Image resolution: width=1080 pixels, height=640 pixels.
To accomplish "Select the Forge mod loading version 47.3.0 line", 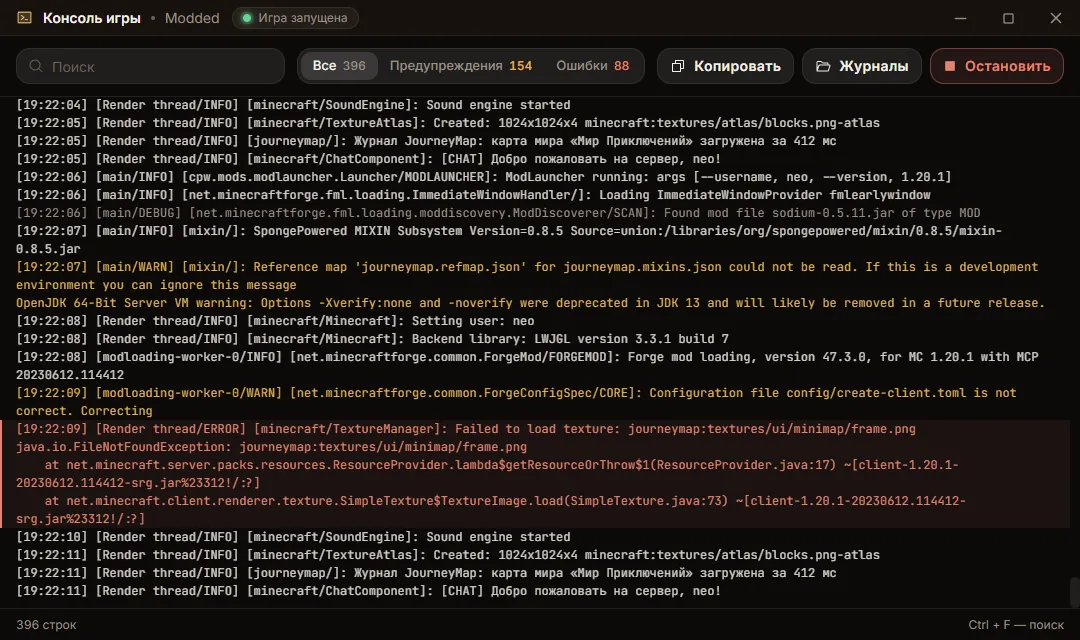I will 527,366.
